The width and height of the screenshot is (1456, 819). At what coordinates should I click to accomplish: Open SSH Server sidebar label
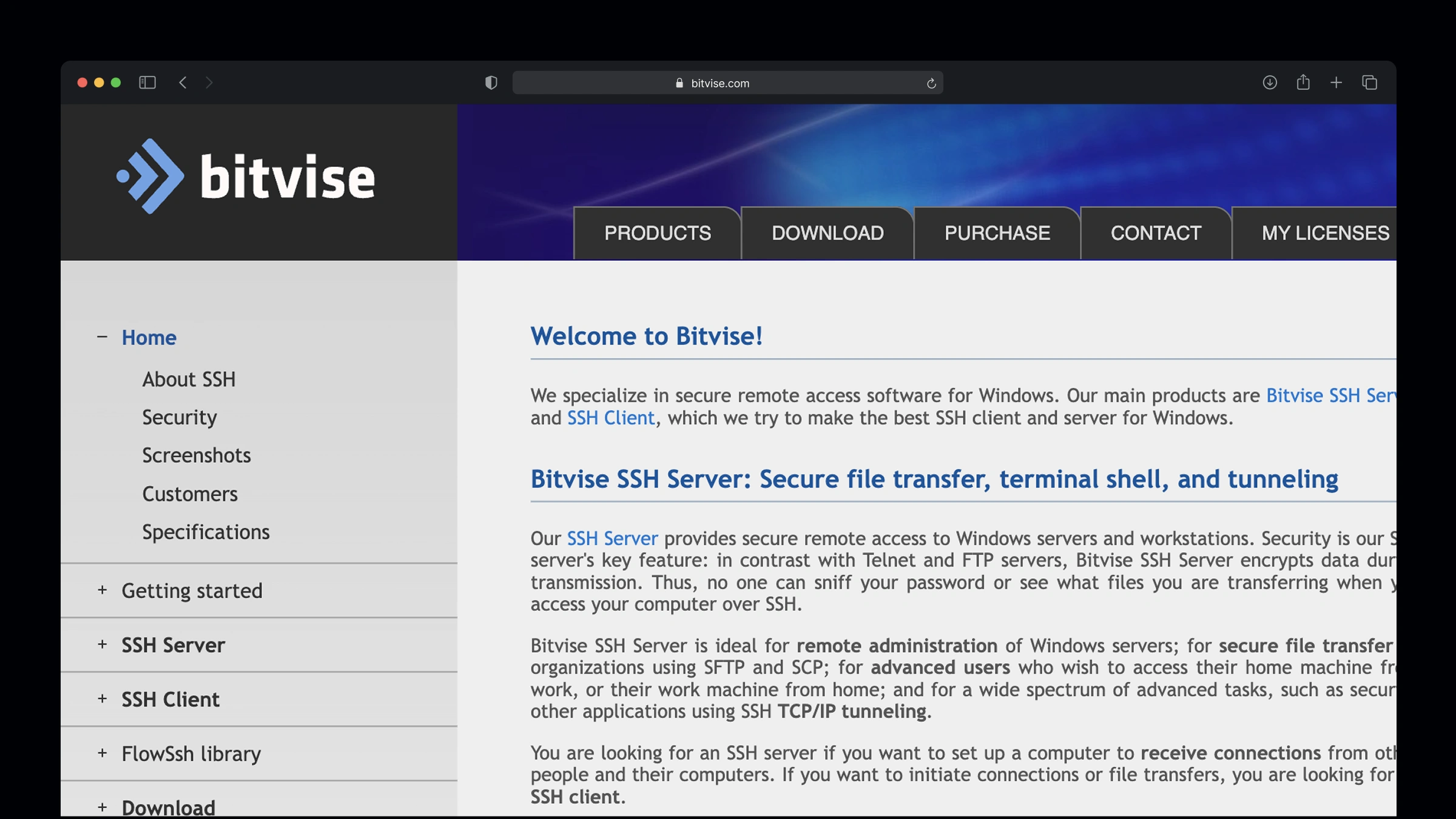click(x=173, y=645)
